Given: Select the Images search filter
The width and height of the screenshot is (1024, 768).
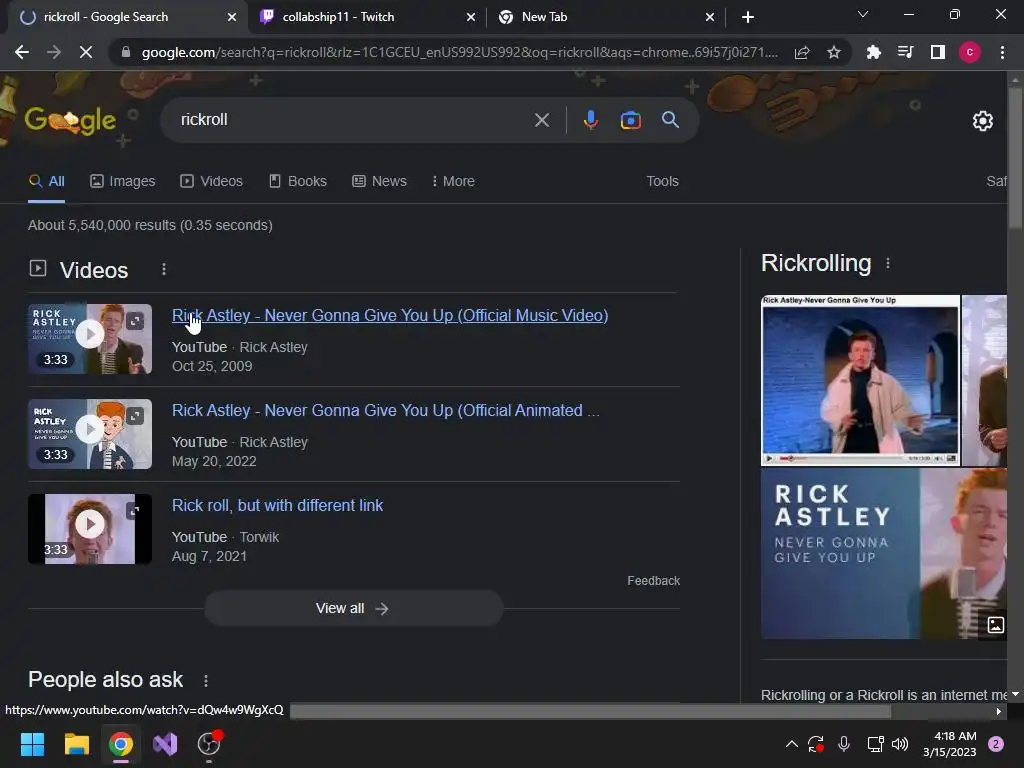Looking at the screenshot, I should click(123, 181).
